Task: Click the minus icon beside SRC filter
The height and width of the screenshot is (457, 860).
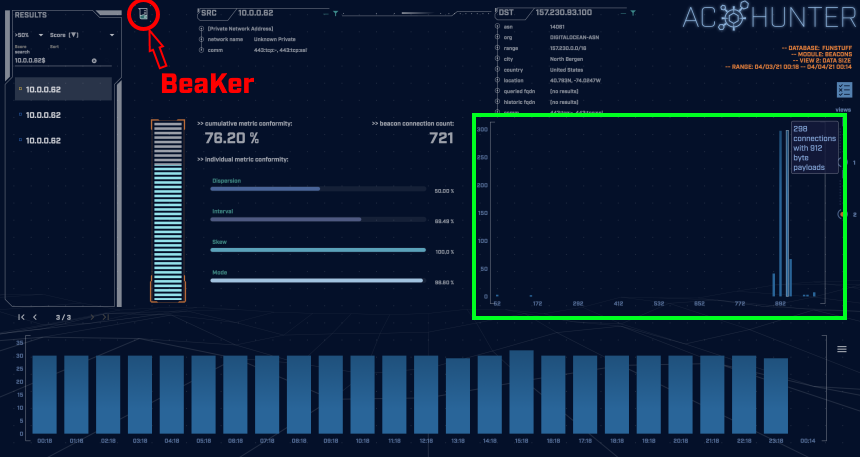Action: [x=326, y=13]
